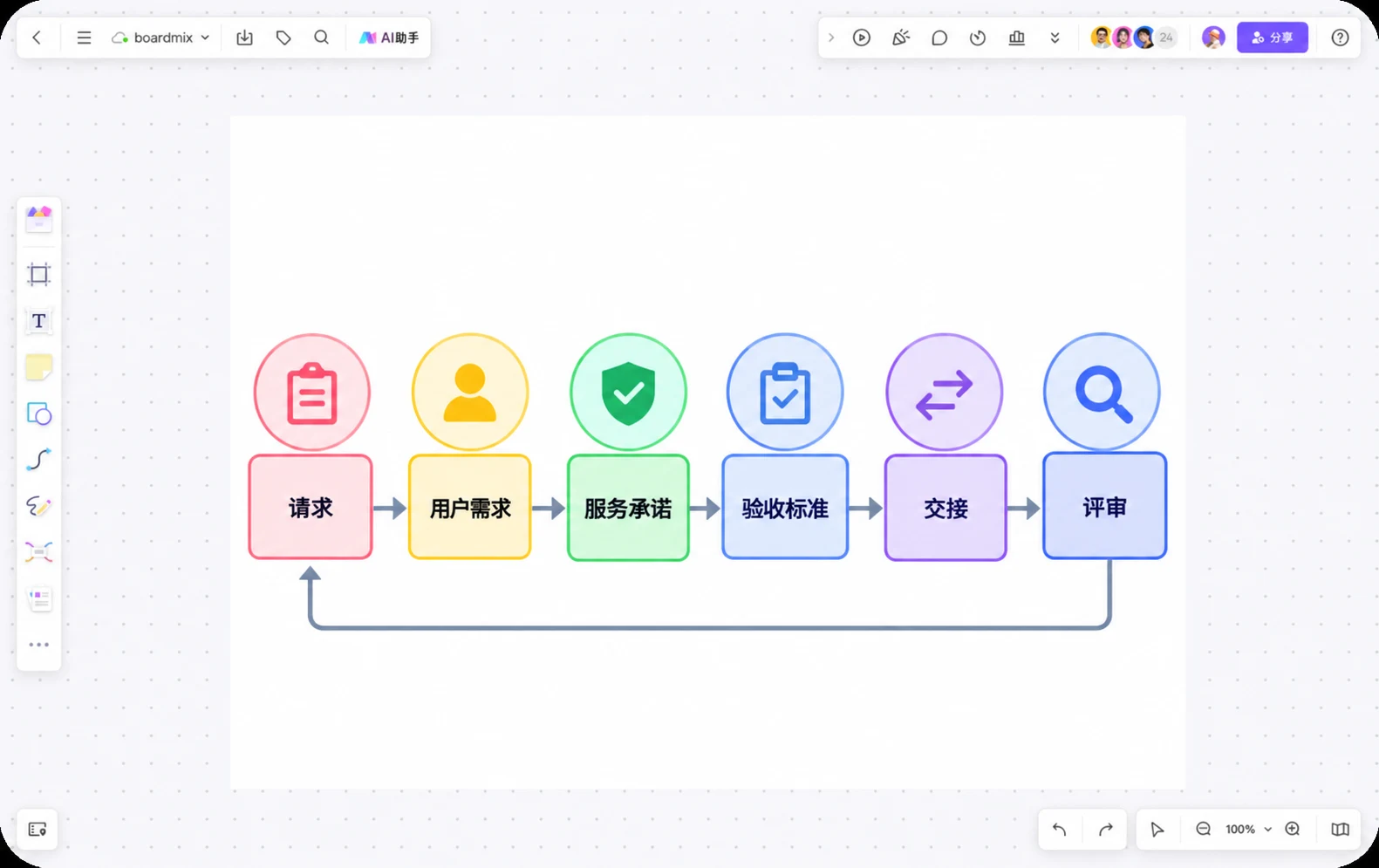
Task: Select the pen drawing tool
Action: point(39,506)
